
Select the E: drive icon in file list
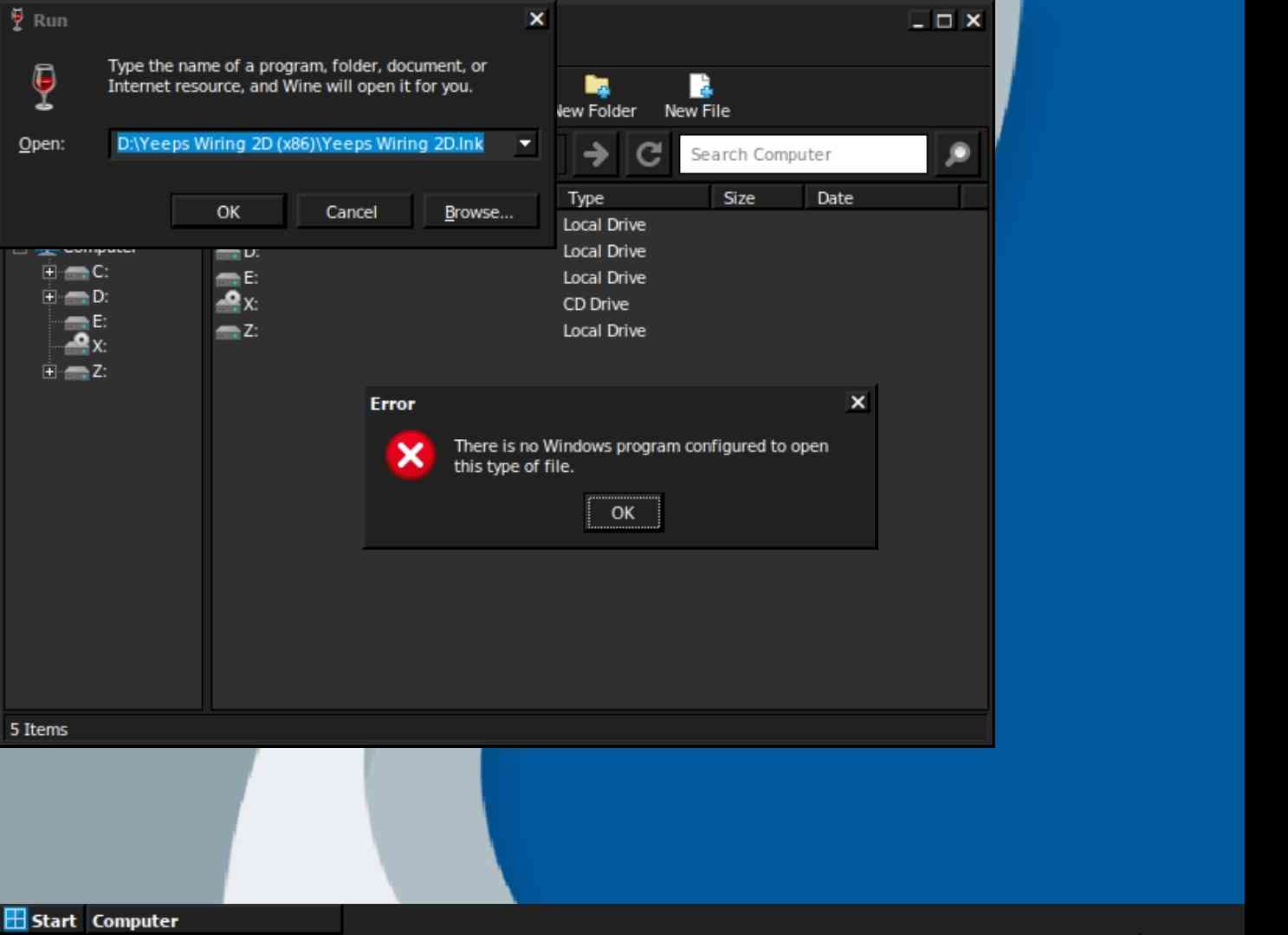[228, 279]
